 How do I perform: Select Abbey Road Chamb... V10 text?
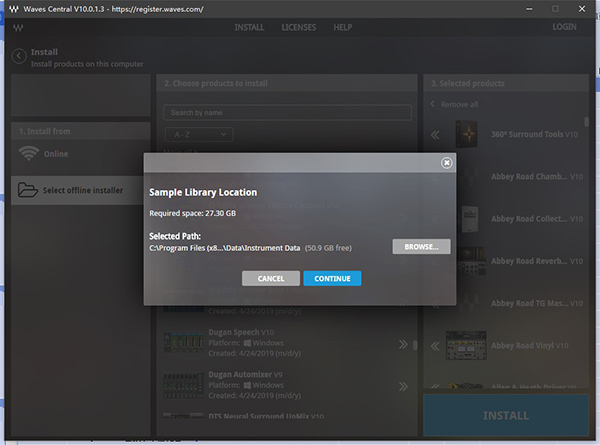click(x=537, y=176)
